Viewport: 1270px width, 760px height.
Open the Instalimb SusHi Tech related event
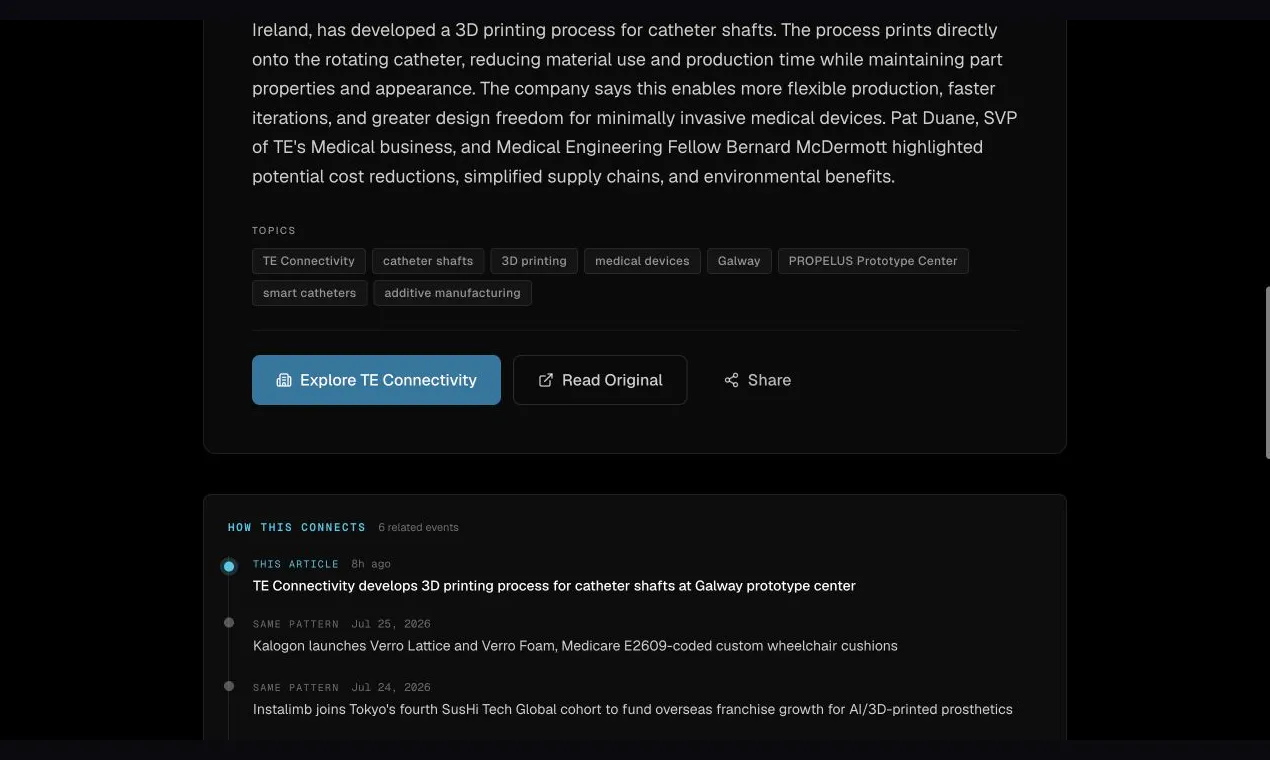pyautogui.click(x=633, y=709)
